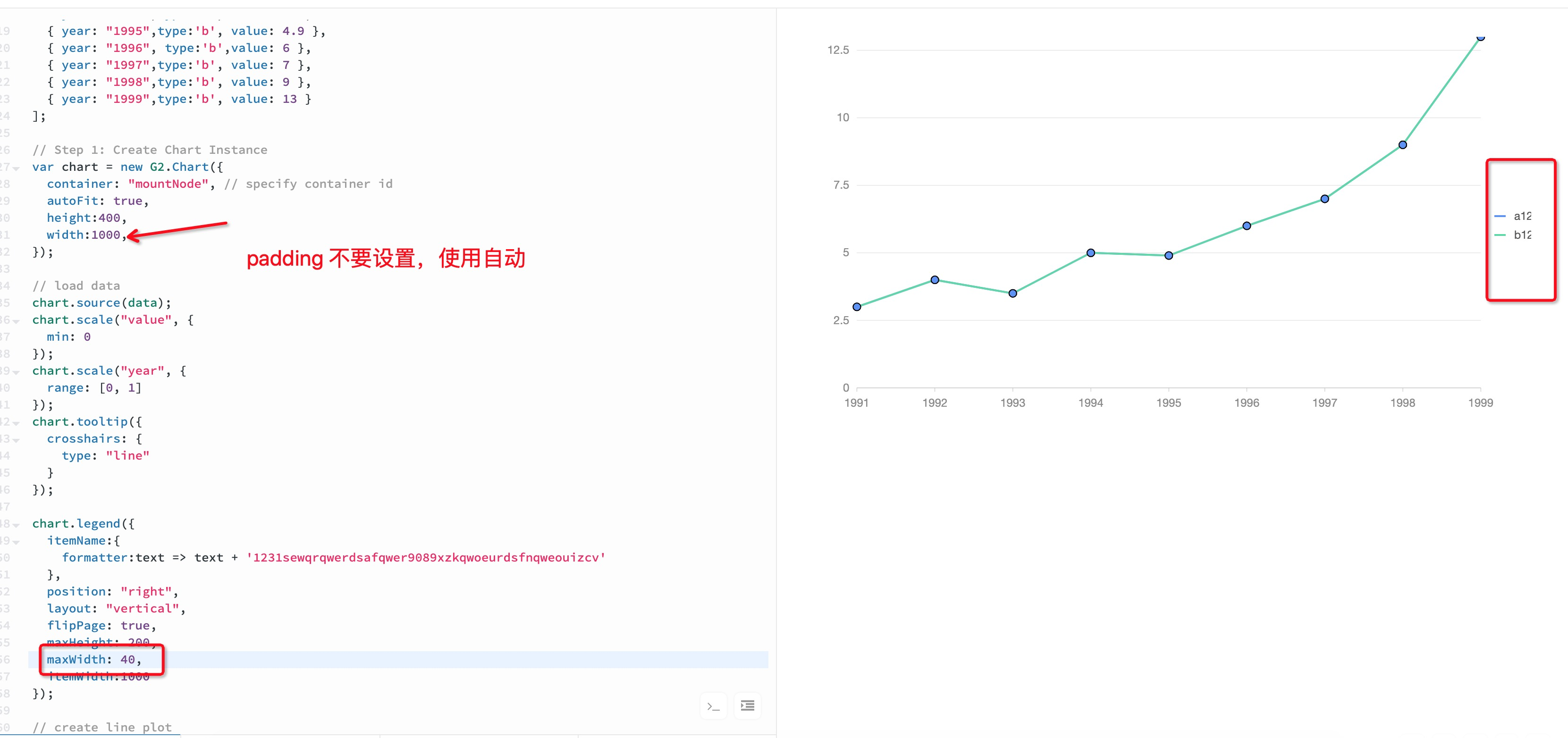The image size is (1568, 738).
Task: Collapse the itemName block fold arrow
Action: pos(17,542)
